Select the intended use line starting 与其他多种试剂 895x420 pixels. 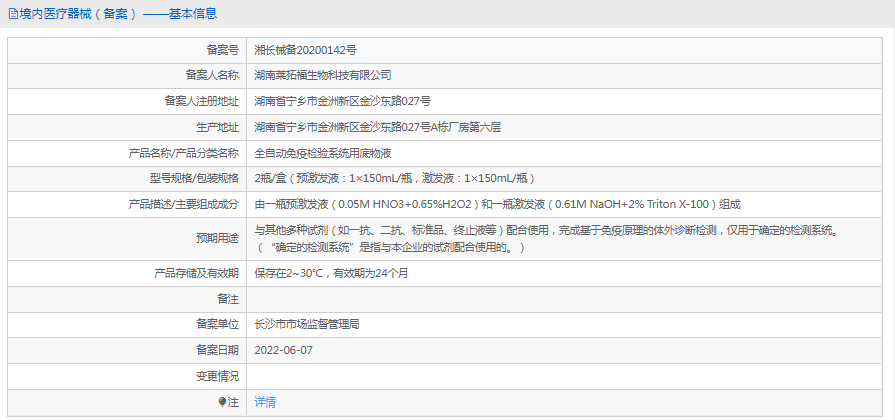click(x=547, y=231)
